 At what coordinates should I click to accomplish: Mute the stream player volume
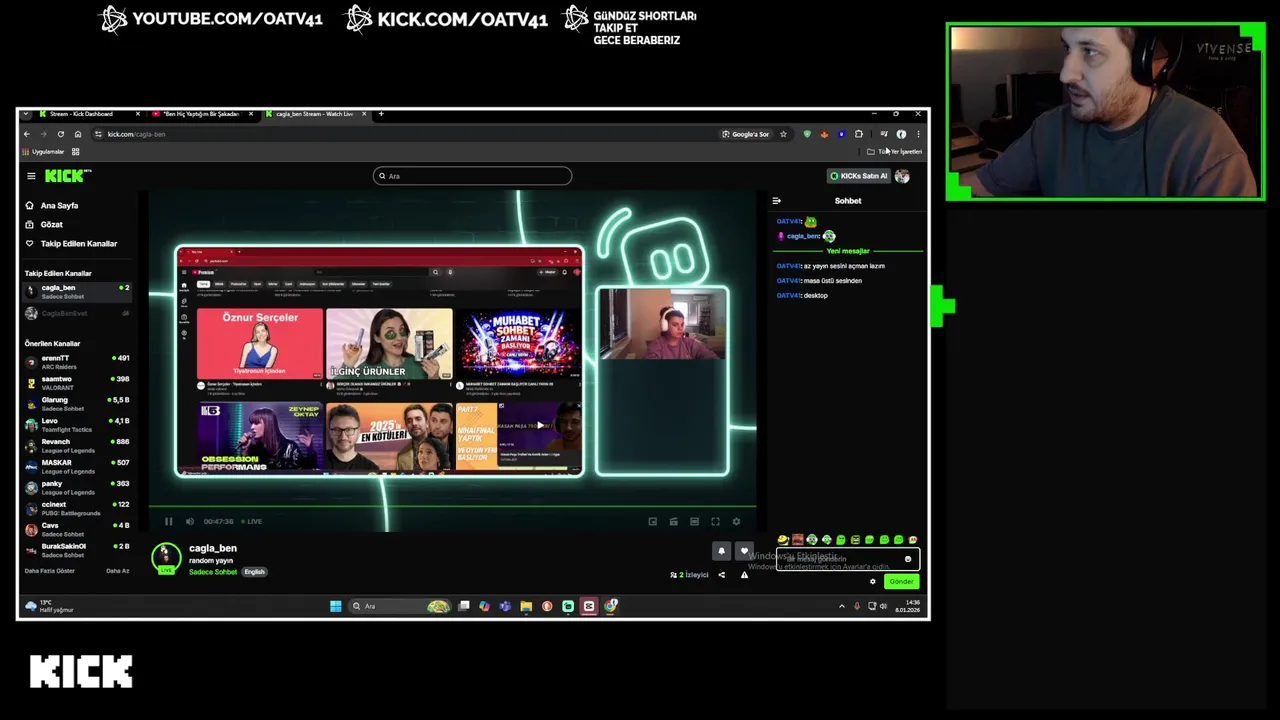pyautogui.click(x=189, y=521)
